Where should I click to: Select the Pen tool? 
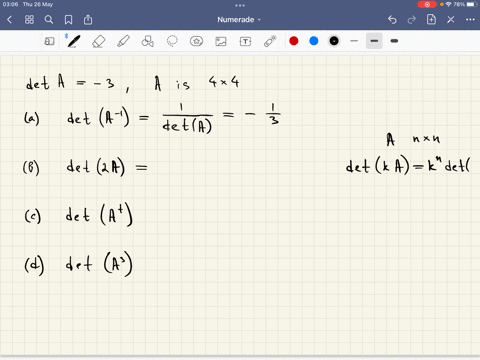[73, 41]
